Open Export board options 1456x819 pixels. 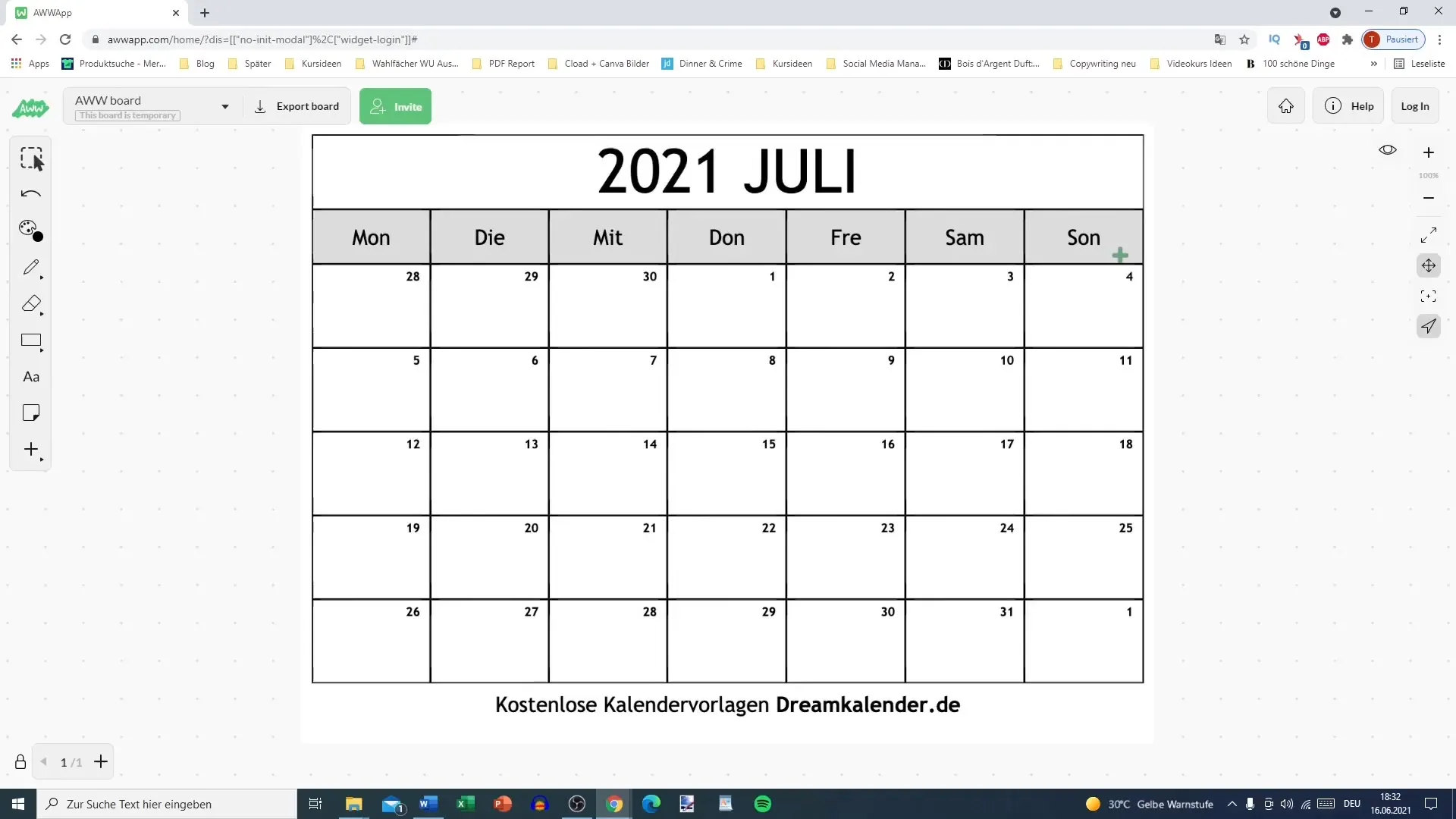pos(297,107)
